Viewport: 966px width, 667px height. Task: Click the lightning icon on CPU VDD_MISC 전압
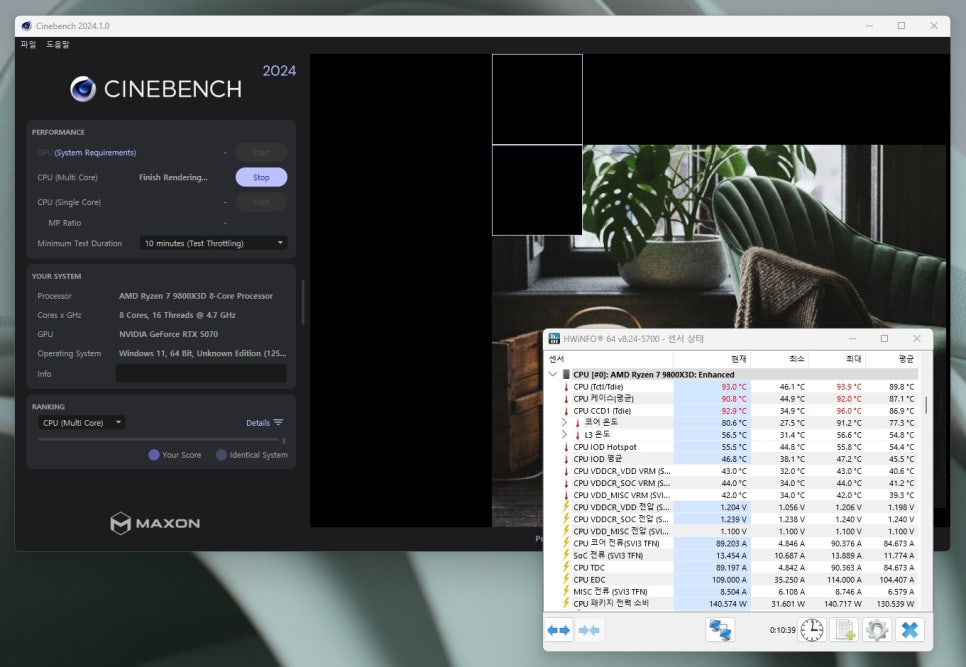(566, 531)
